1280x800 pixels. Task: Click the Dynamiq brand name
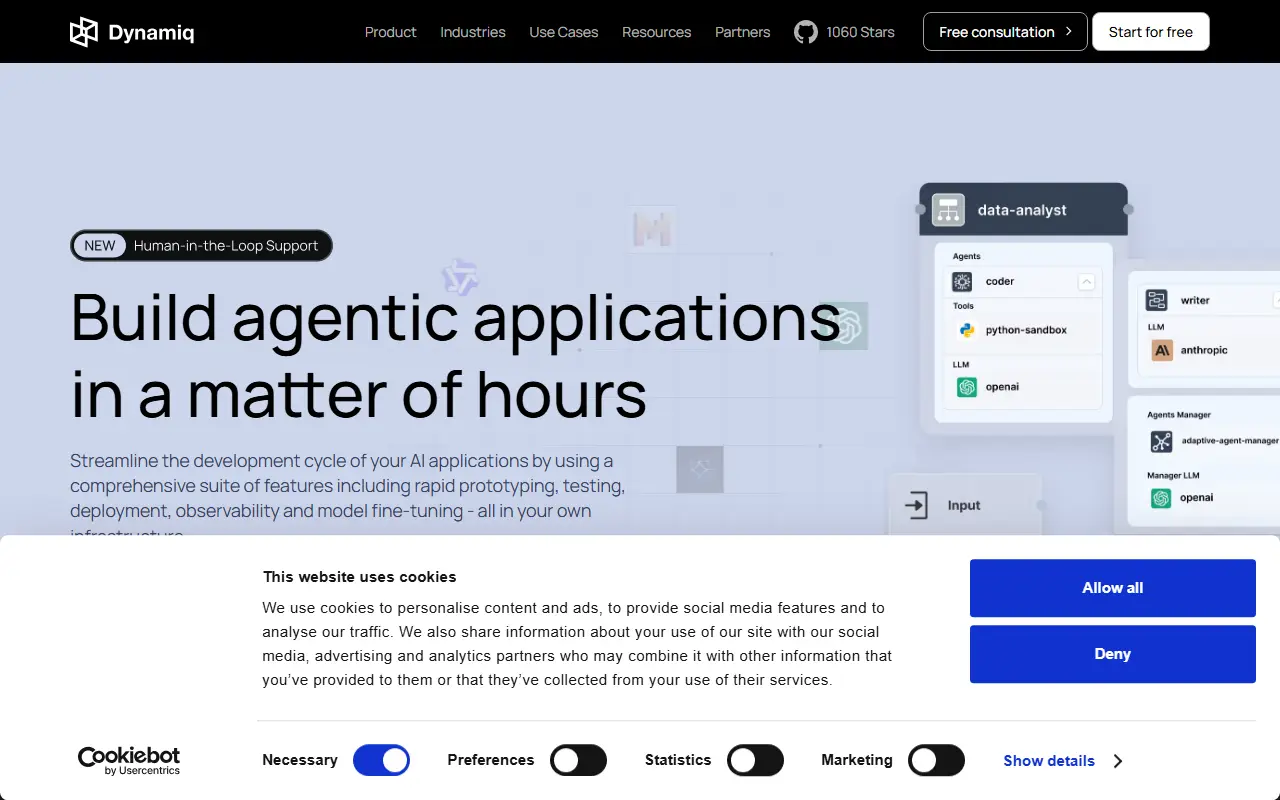tap(151, 33)
